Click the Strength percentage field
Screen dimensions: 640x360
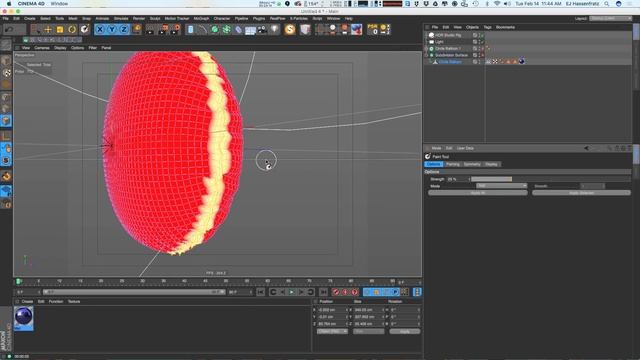(x=457, y=179)
